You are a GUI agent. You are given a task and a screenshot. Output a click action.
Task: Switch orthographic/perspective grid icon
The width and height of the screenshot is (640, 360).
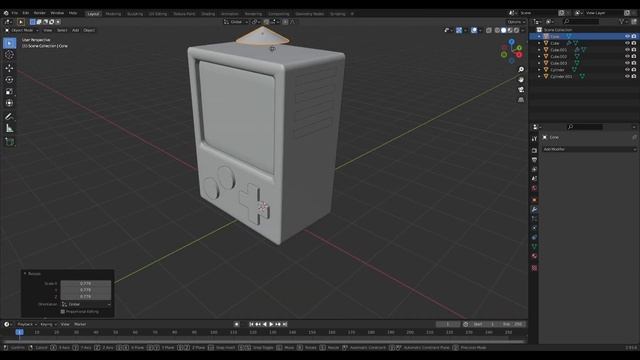tap(521, 100)
